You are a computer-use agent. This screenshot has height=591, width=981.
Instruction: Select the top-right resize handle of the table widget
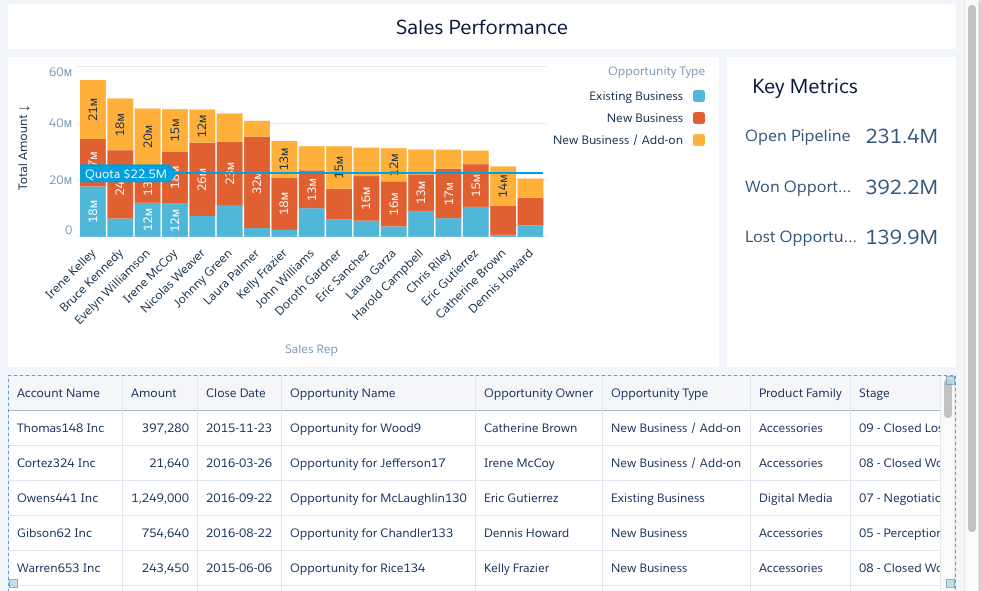[950, 380]
